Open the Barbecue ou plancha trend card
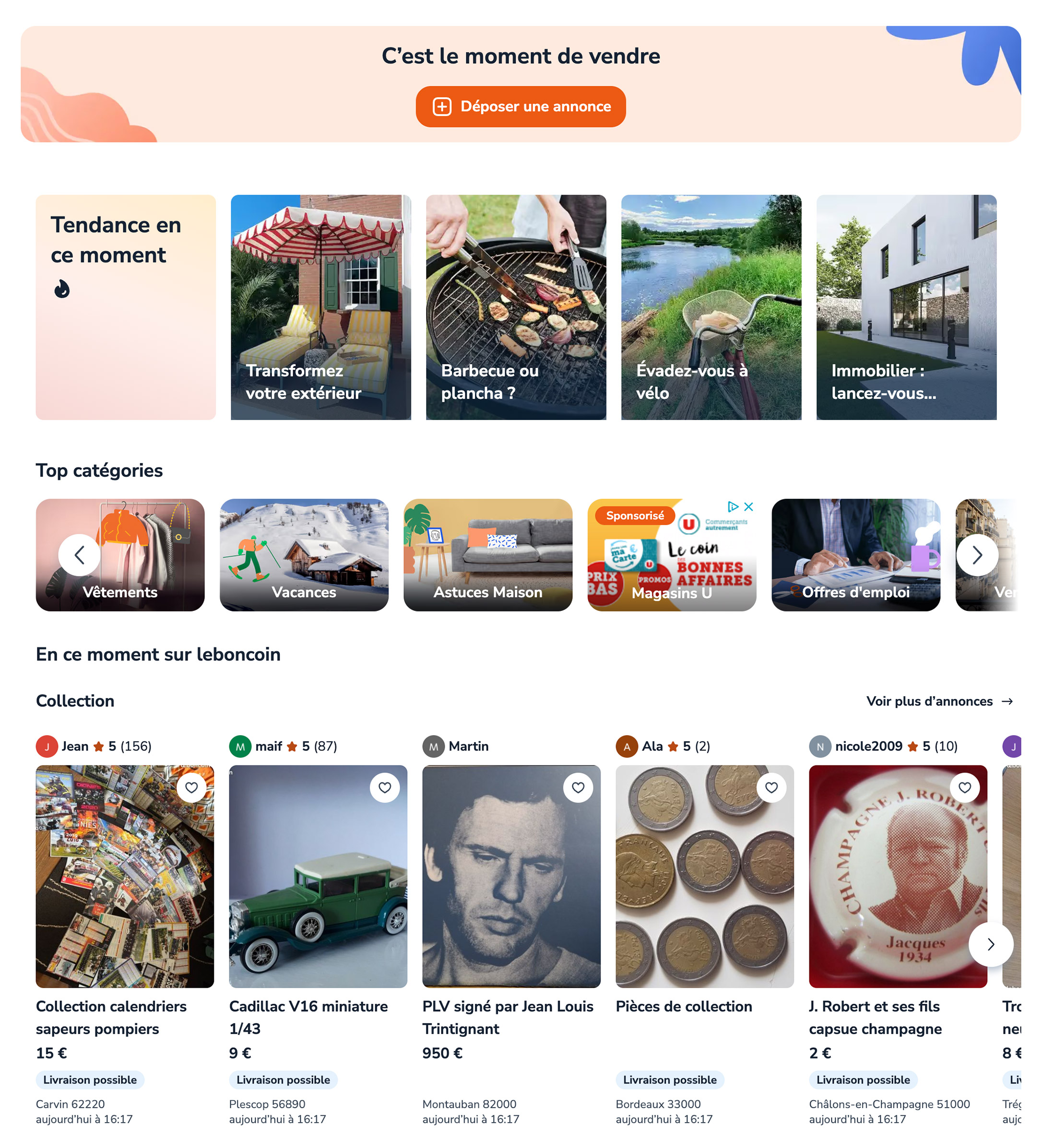This screenshot has width=1042, height=1148. 516,307
